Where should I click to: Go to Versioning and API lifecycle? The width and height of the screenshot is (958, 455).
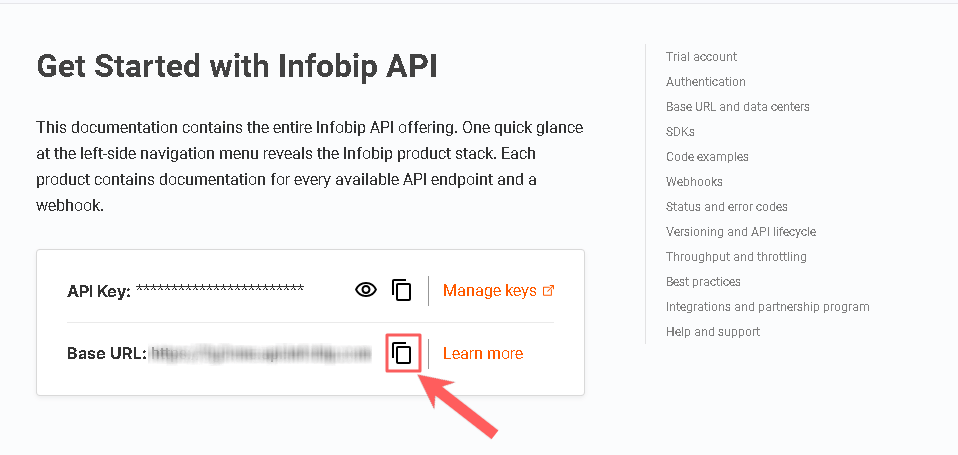click(740, 232)
